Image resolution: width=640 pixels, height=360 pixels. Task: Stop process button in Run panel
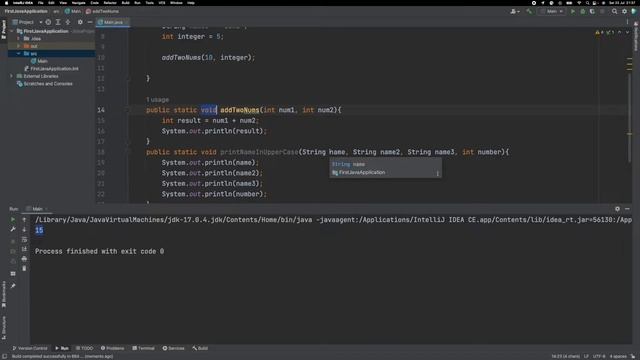coord(13,241)
